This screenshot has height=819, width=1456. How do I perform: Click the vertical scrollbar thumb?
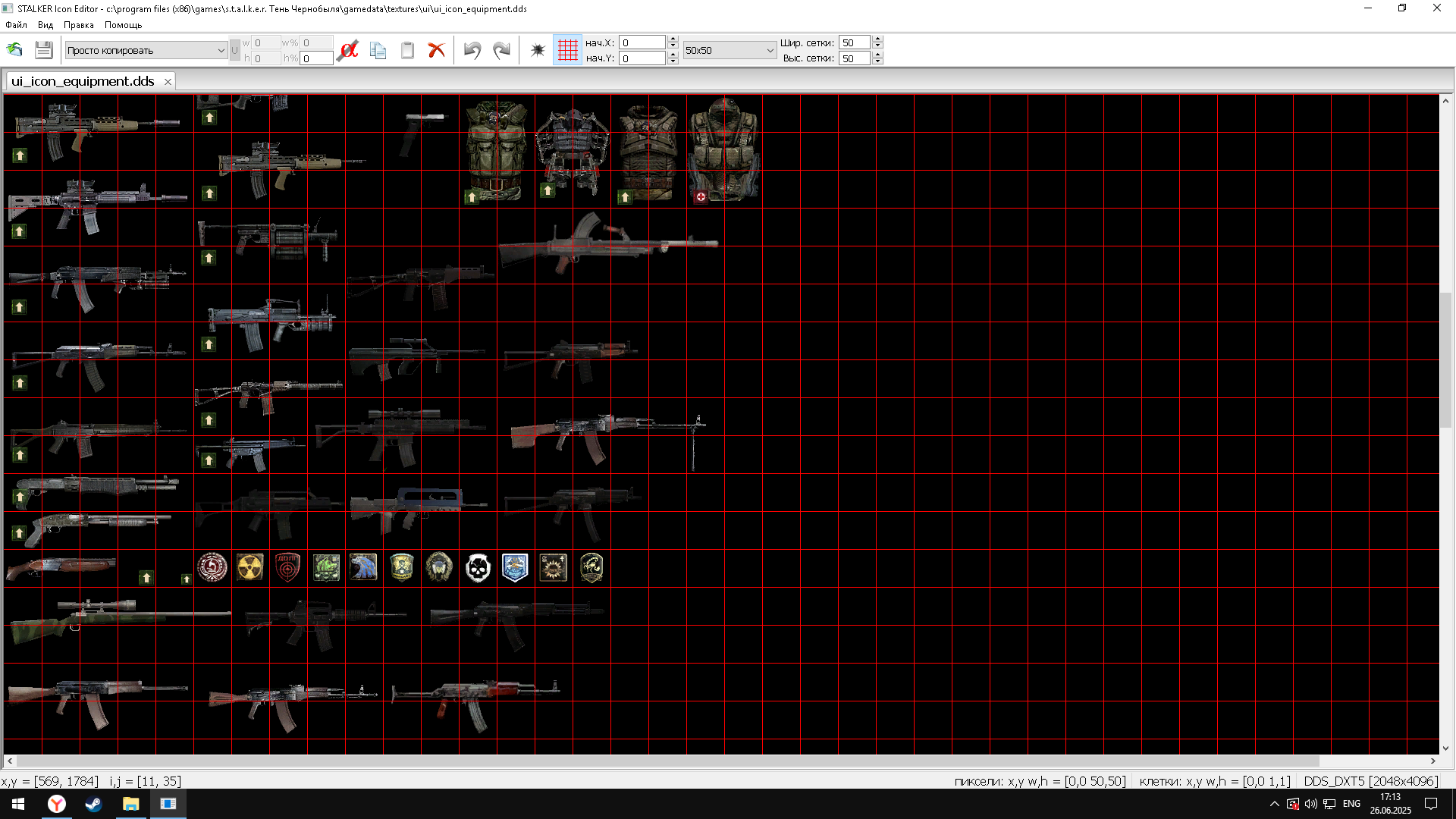tap(1445, 359)
